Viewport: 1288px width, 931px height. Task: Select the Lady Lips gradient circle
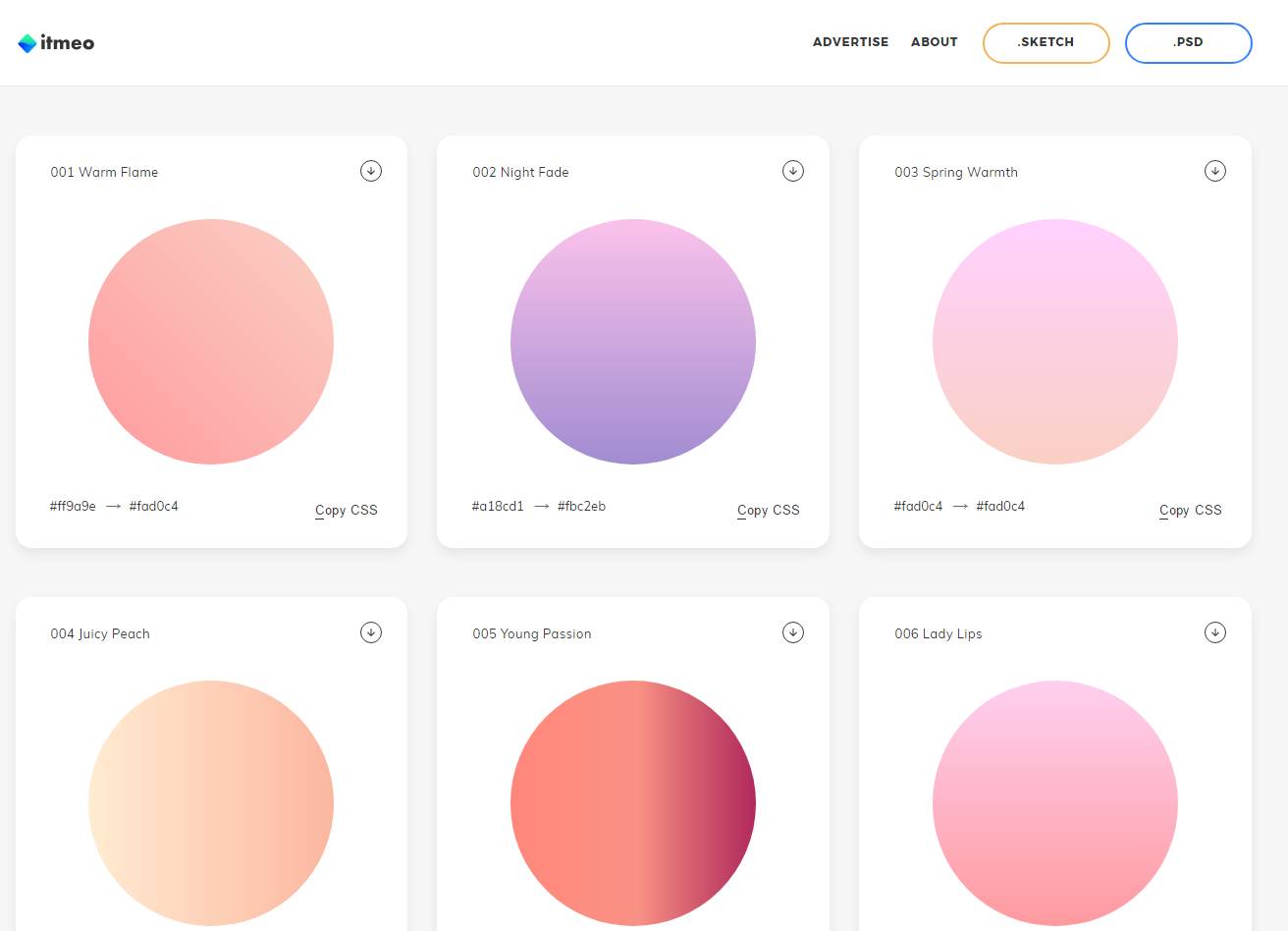click(x=1055, y=803)
